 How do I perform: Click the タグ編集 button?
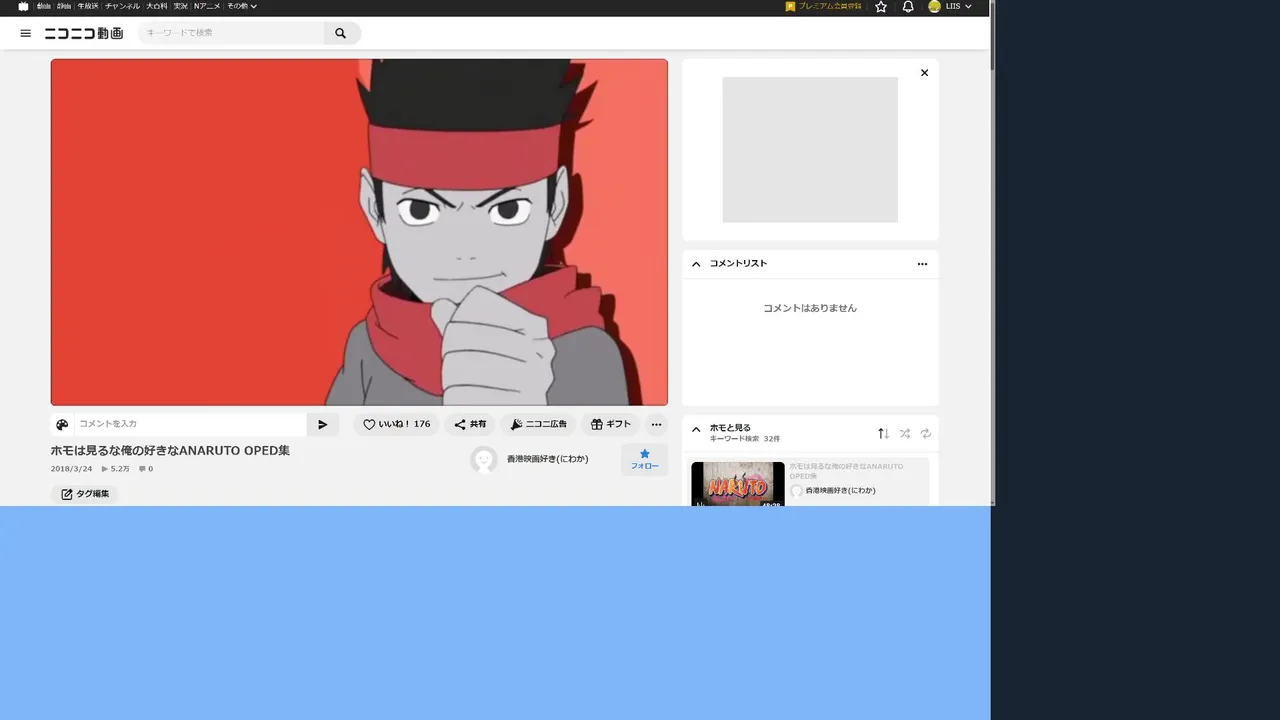85,494
